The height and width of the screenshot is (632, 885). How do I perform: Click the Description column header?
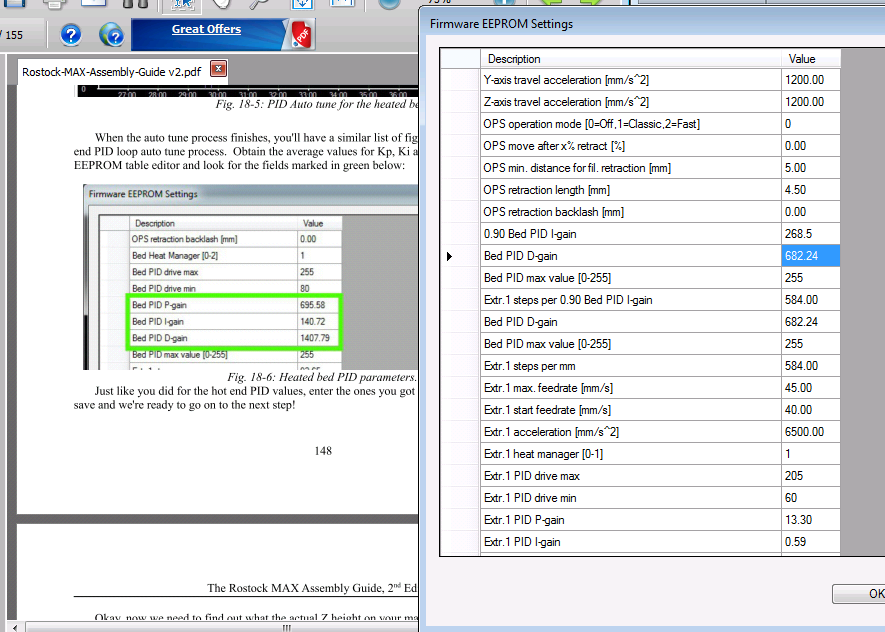514,59
